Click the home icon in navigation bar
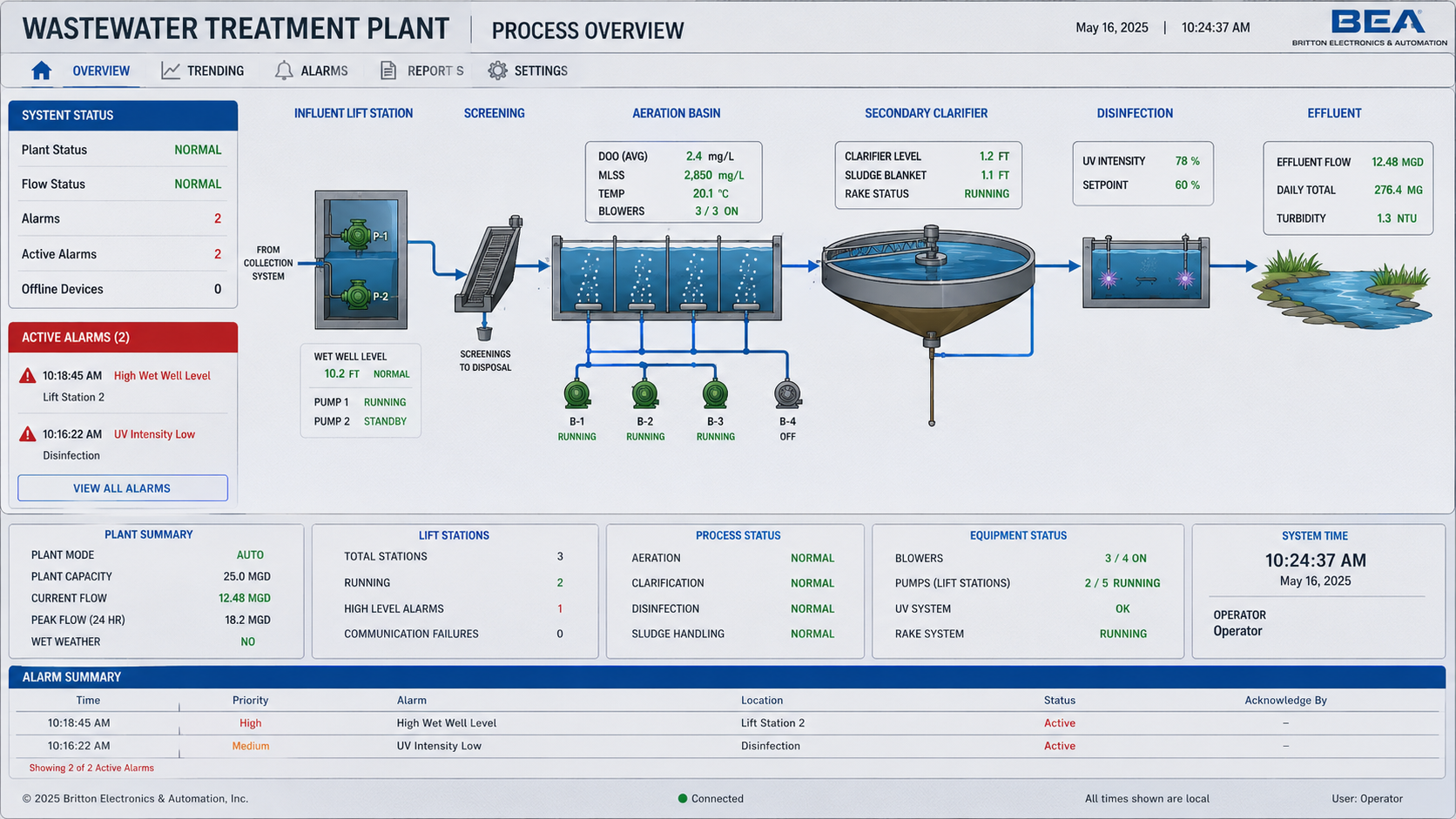Viewport: 1456px width, 819px height. click(x=41, y=70)
